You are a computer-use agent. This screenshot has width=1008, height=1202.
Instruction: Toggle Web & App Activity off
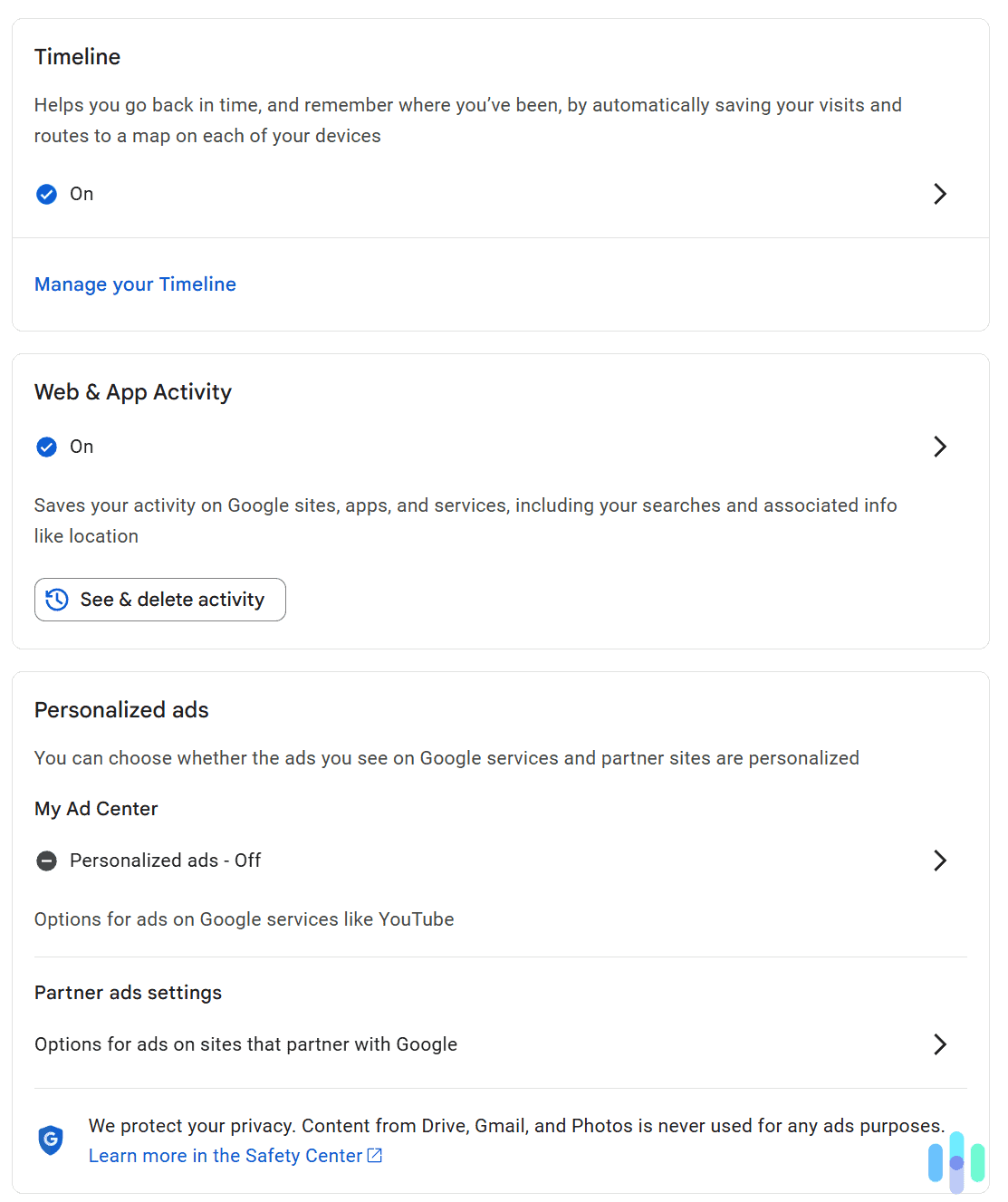pyautogui.click(x=82, y=447)
